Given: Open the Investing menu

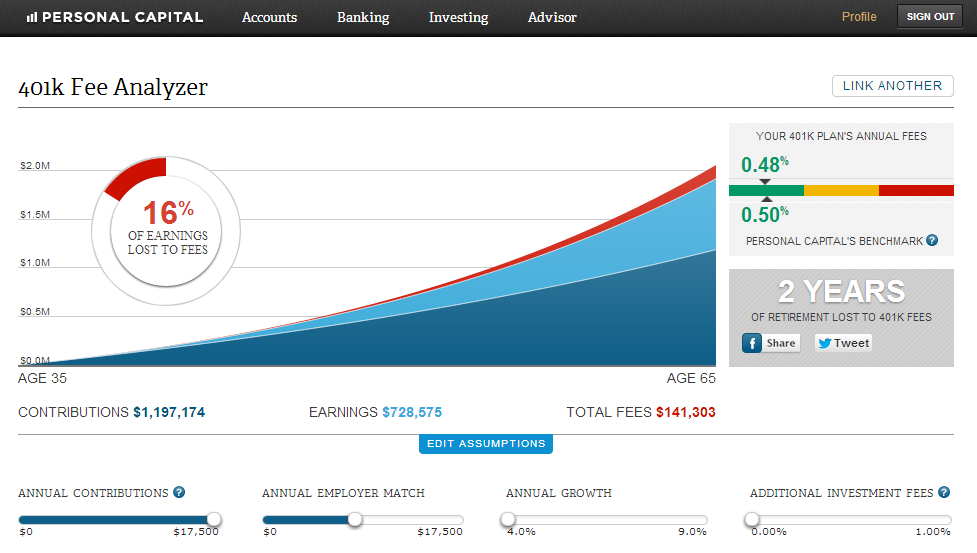Looking at the screenshot, I should coord(459,17).
